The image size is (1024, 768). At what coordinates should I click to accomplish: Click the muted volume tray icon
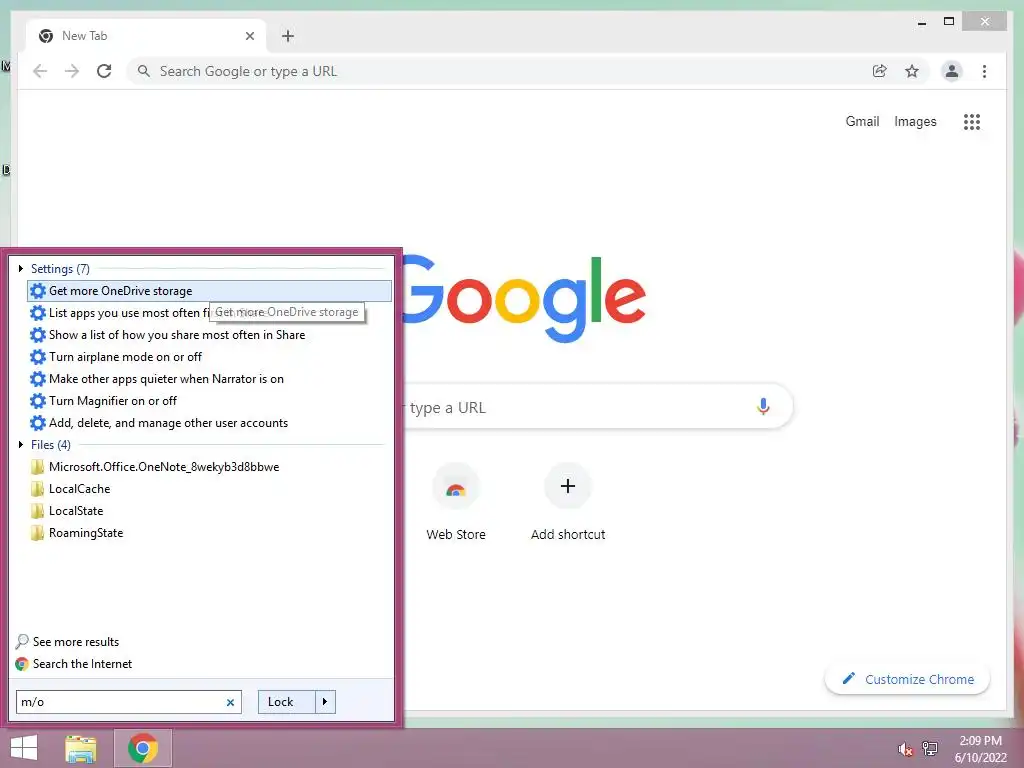pos(905,749)
